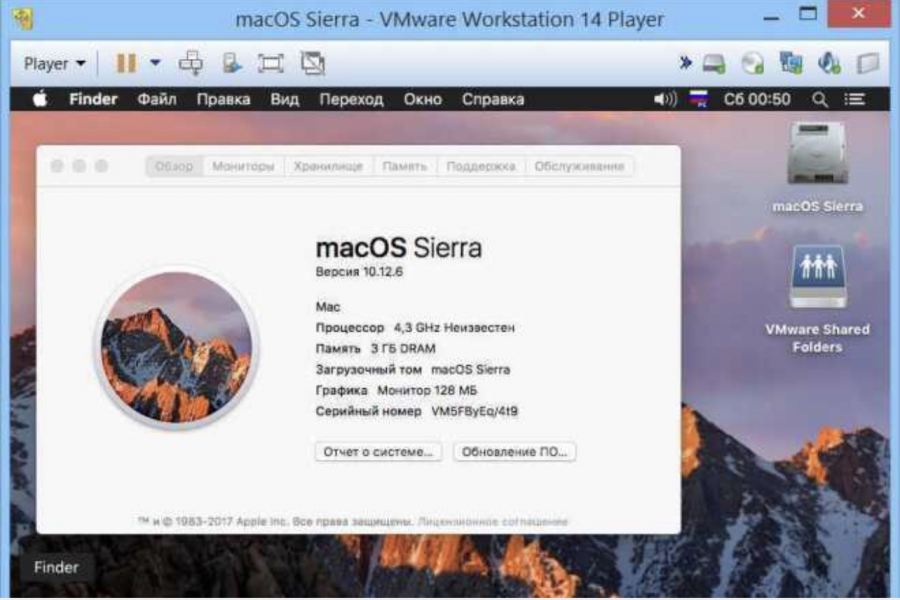Image resolution: width=900 pixels, height=600 pixels.
Task: Click the CD/DVD drive device icon
Action: coord(752,63)
